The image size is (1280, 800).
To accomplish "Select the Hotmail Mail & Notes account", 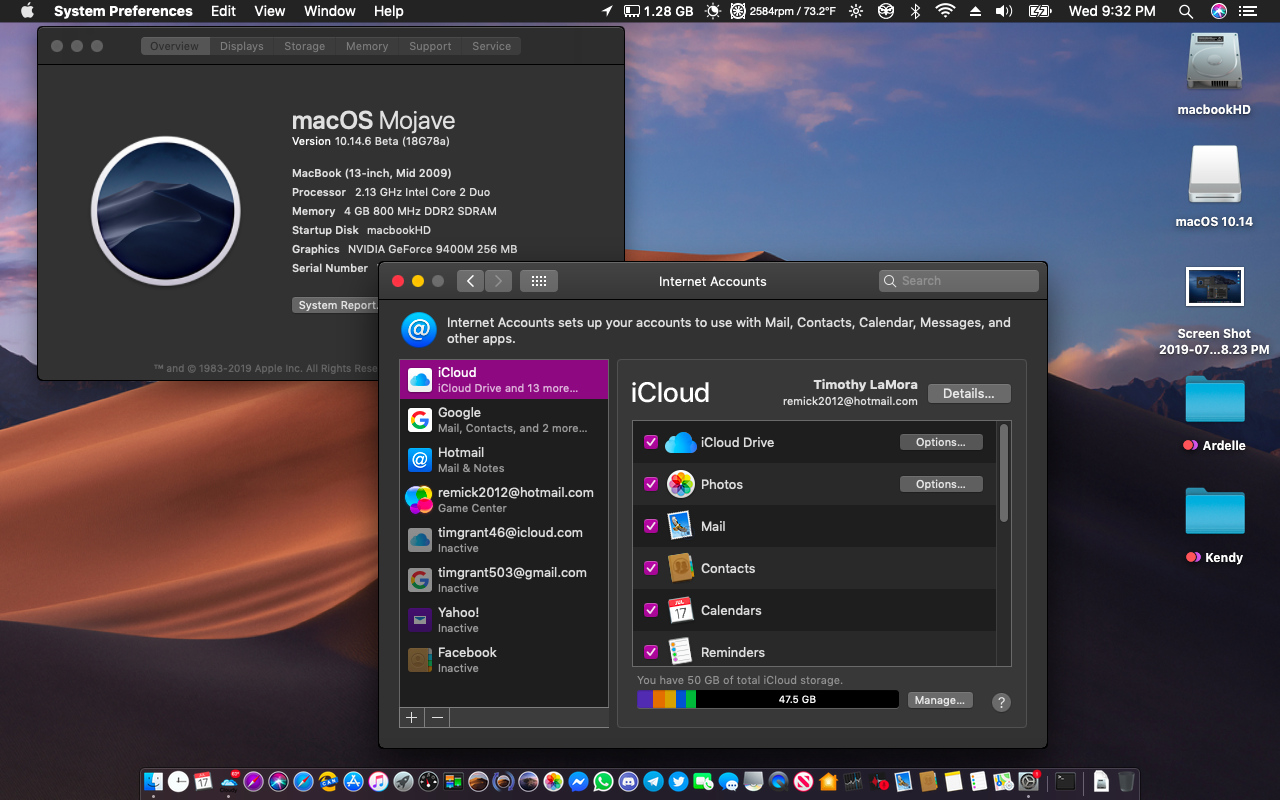I will 504,460.
